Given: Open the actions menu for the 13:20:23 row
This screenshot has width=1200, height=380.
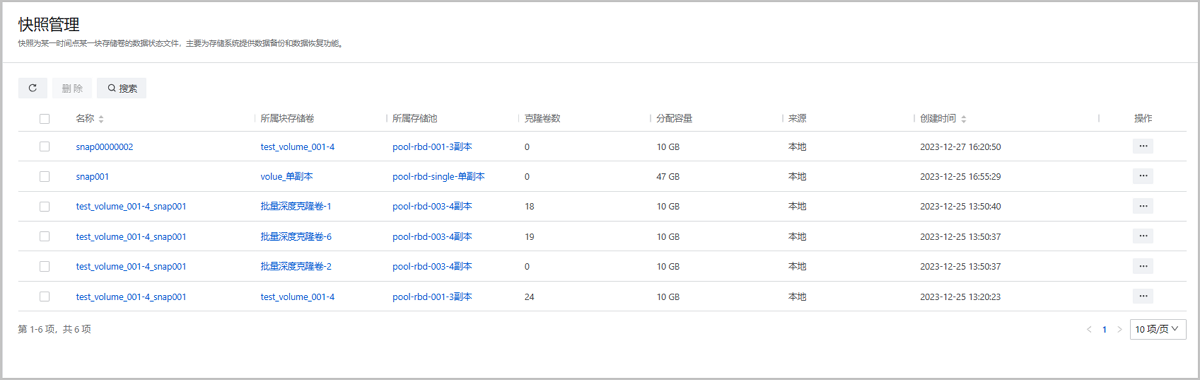Looking at the screenshot, I should (x=1143, y=296).
